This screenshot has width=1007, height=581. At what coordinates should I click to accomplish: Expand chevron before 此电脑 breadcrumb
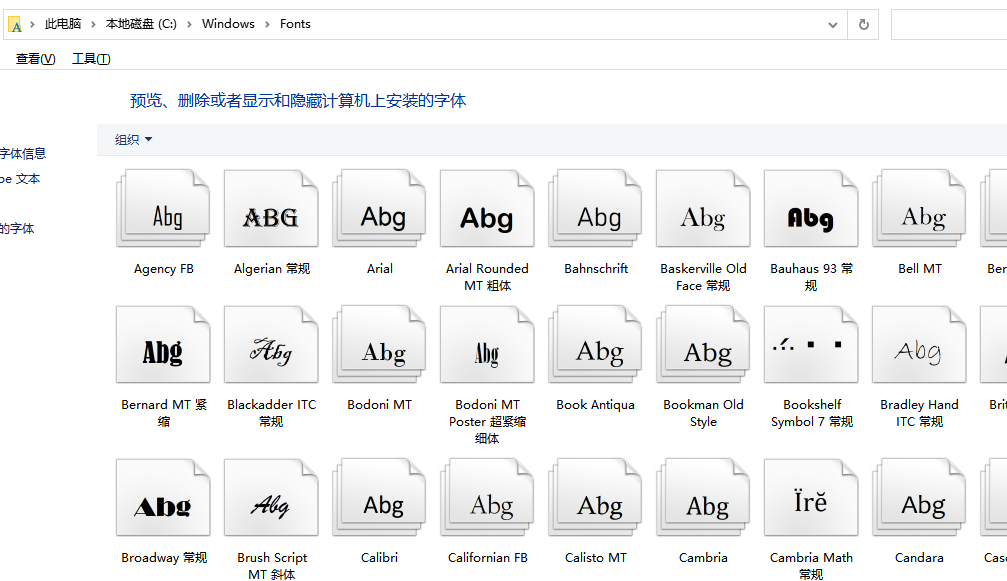point(32,24)
